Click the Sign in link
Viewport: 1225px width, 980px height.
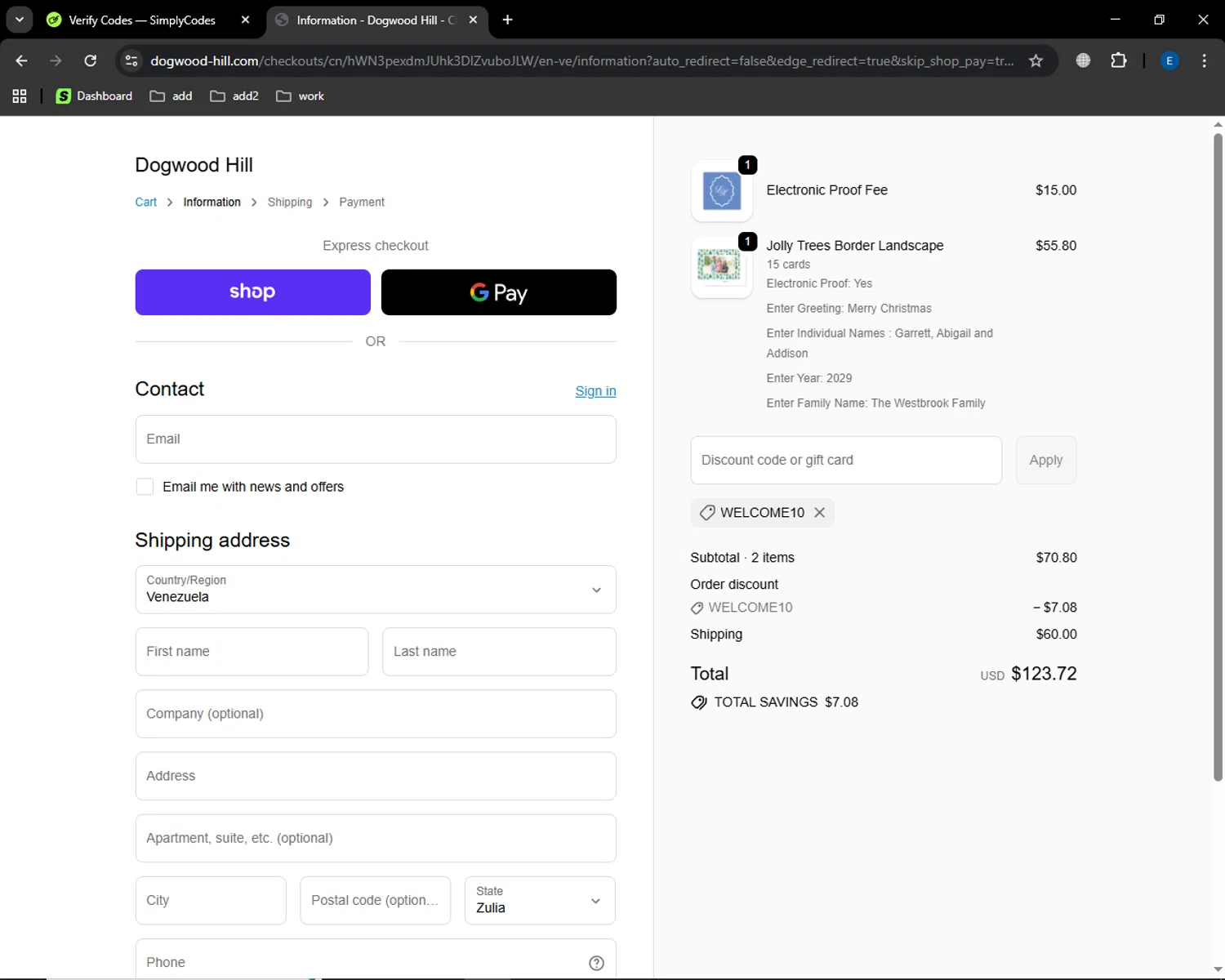(x=595, y=391)
